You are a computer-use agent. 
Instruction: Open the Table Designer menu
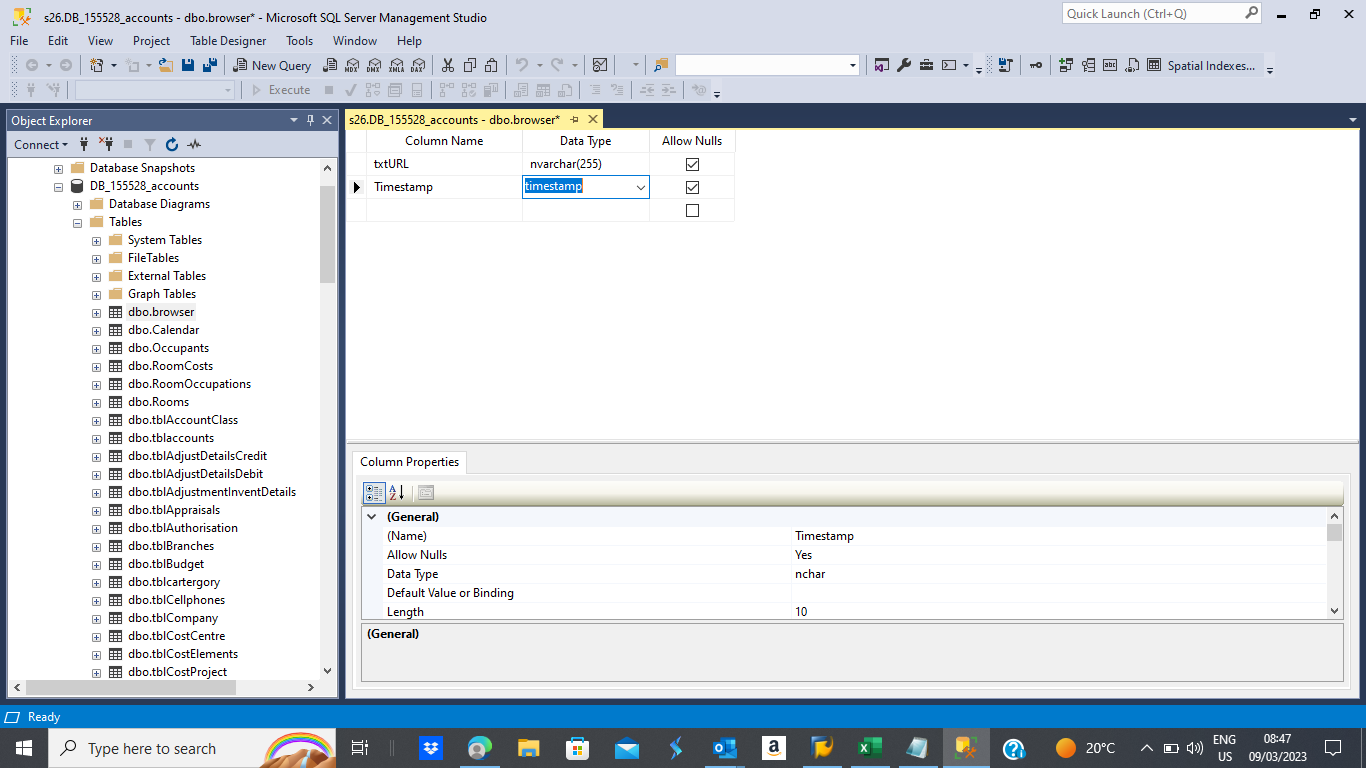click(228, 41)
